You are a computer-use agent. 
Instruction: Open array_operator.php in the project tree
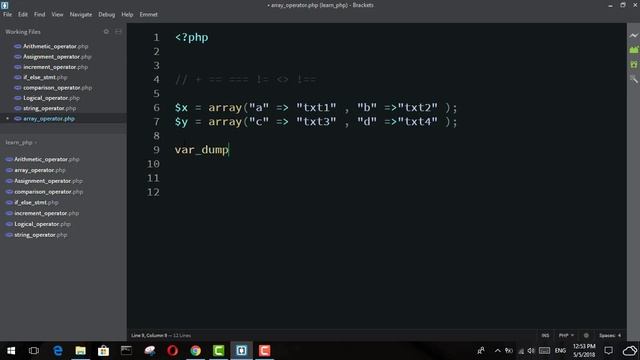(x=40, y=170)
